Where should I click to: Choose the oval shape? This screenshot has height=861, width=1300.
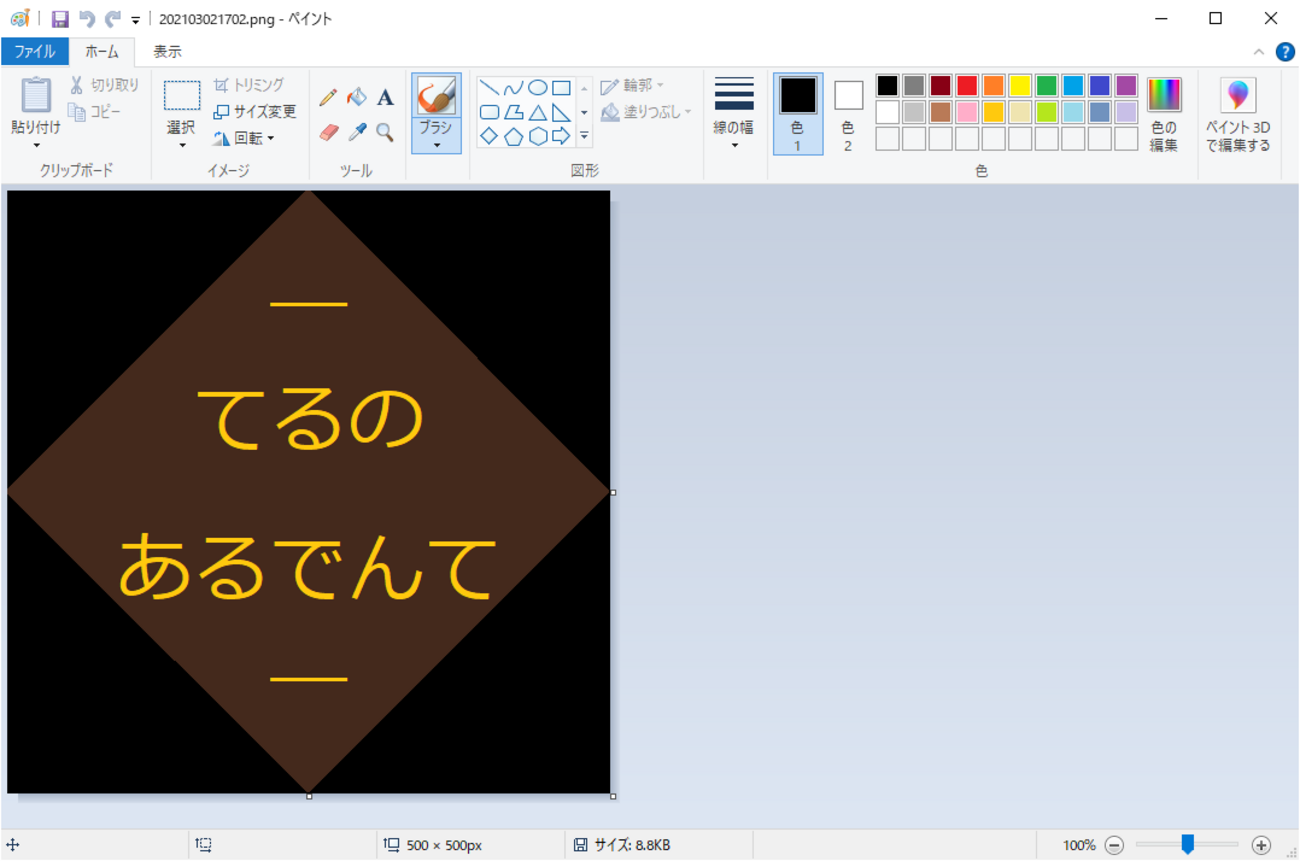tap(537, 88)
